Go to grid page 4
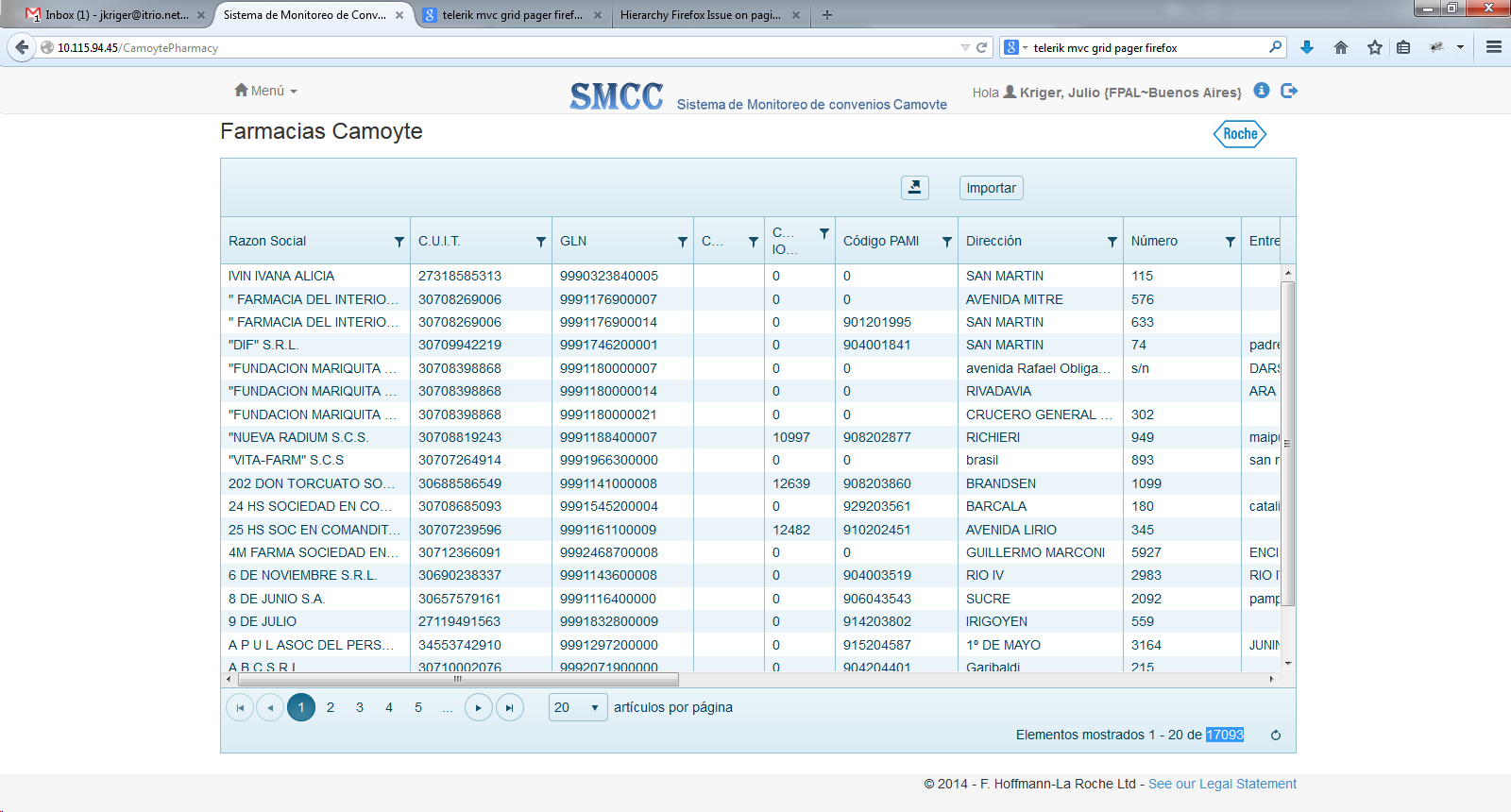This screenshot has width=1511, height=812. point(389,707)
